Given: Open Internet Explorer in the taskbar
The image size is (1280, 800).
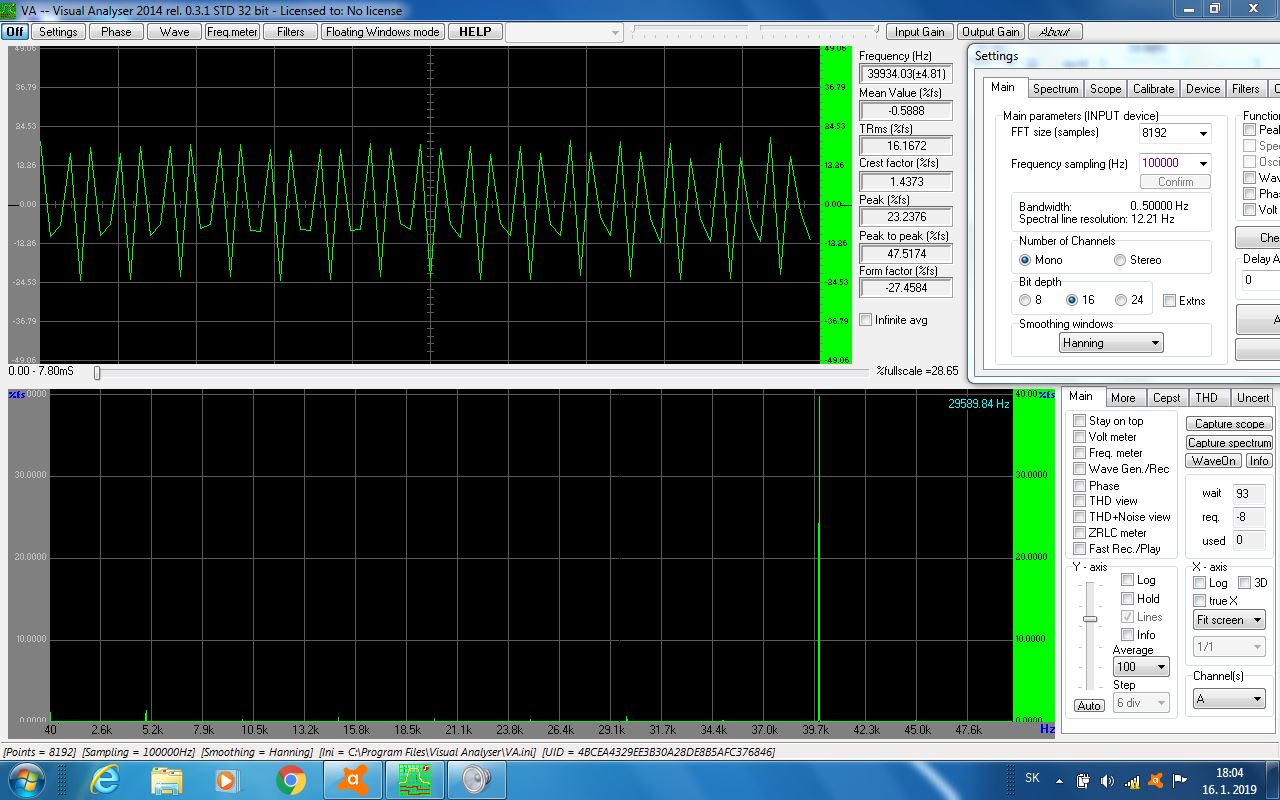Looking at the screenshot, I should point(105,778).
